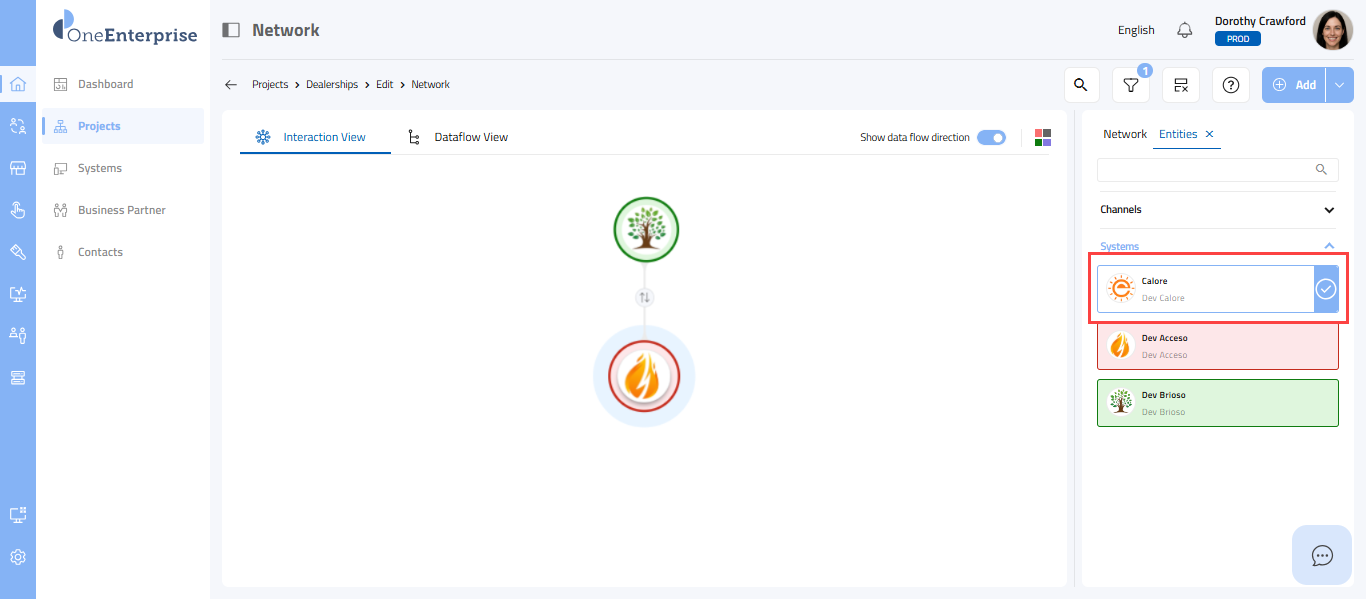Screen dimensions: 1366x599
Task: Go to Dealerships in breadcrumb
Action: tap(332, 85)
